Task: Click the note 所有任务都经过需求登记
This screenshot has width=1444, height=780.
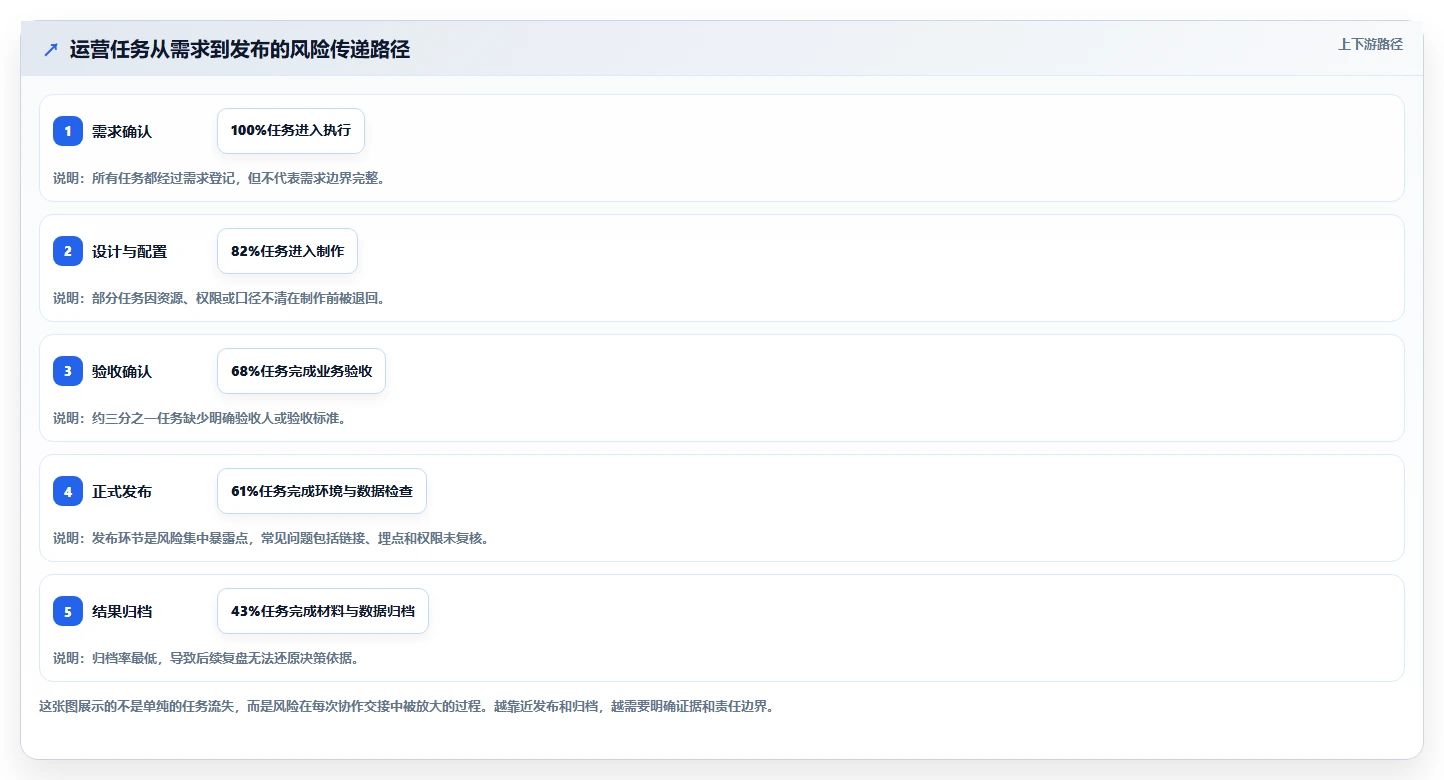Action: tap(219, 178)
